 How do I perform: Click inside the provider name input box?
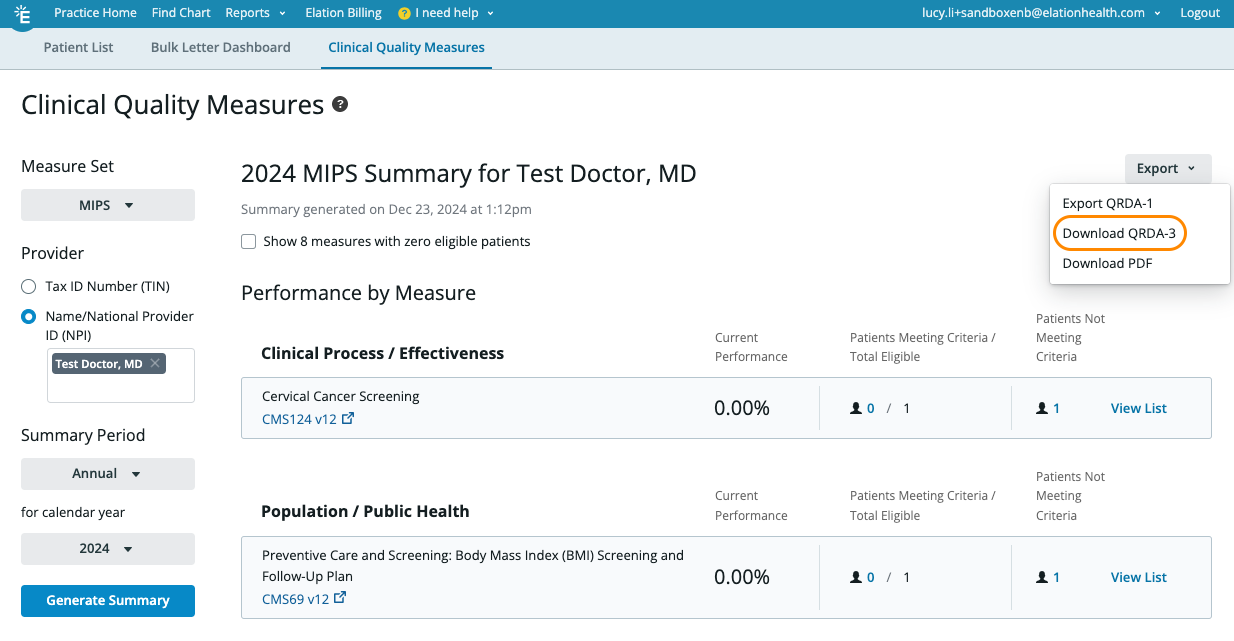tap(120, 388)
